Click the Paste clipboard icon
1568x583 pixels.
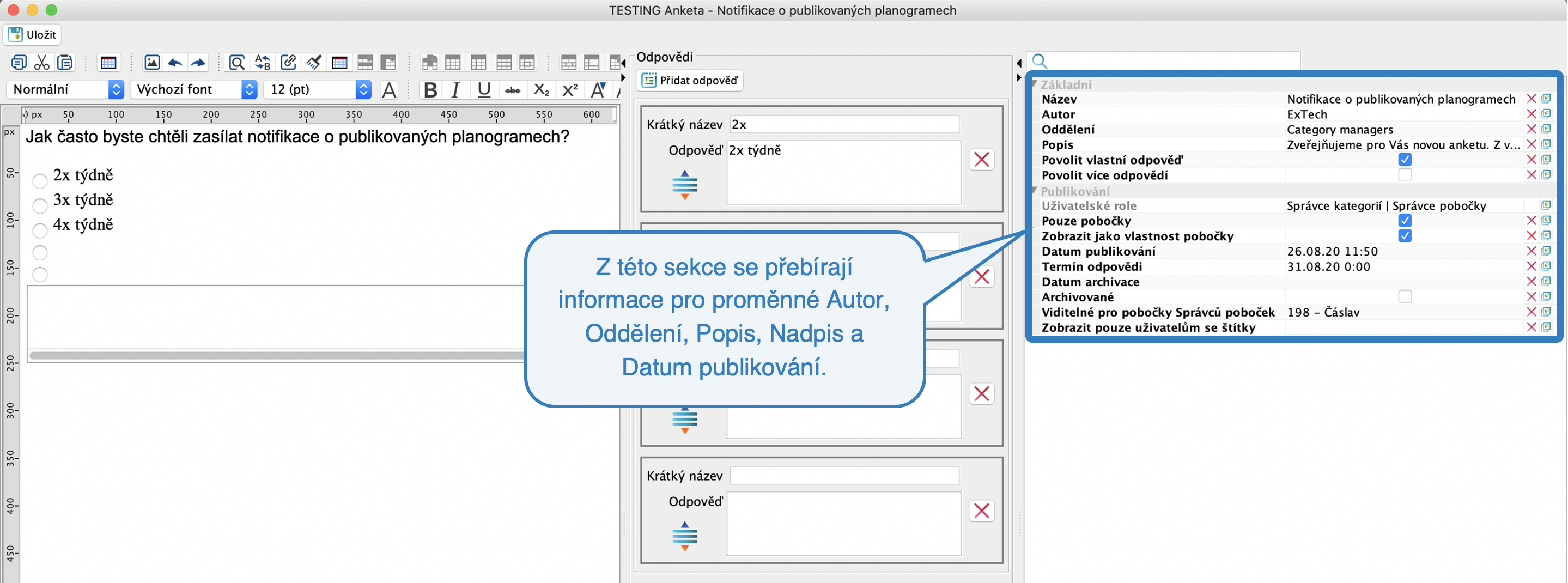pyautogui.click(x=64, y=63)
